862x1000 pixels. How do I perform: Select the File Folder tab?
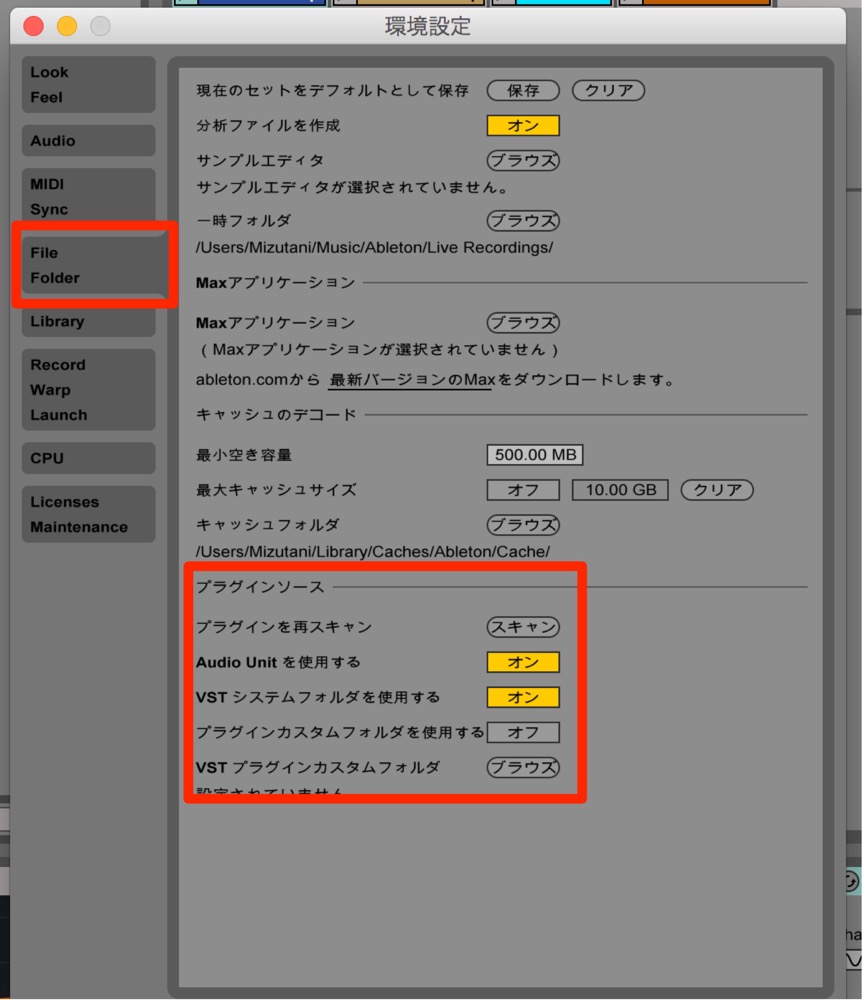pyautogui.click(x=94, y=265)
